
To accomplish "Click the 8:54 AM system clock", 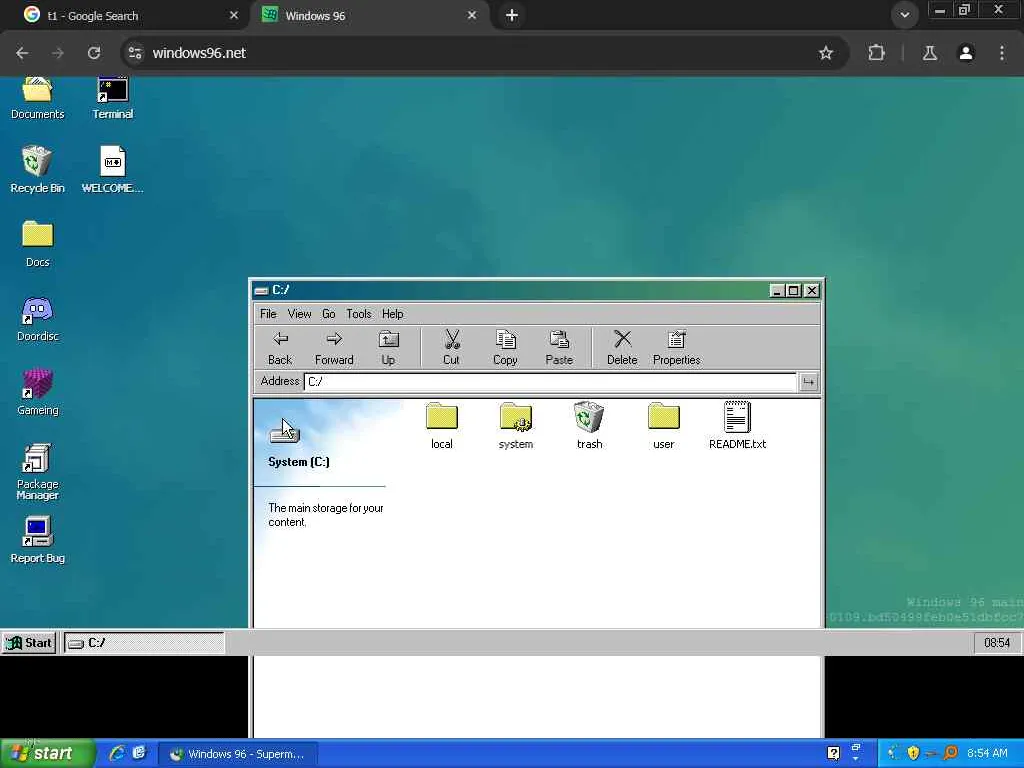I will click(x=987, y=754).
